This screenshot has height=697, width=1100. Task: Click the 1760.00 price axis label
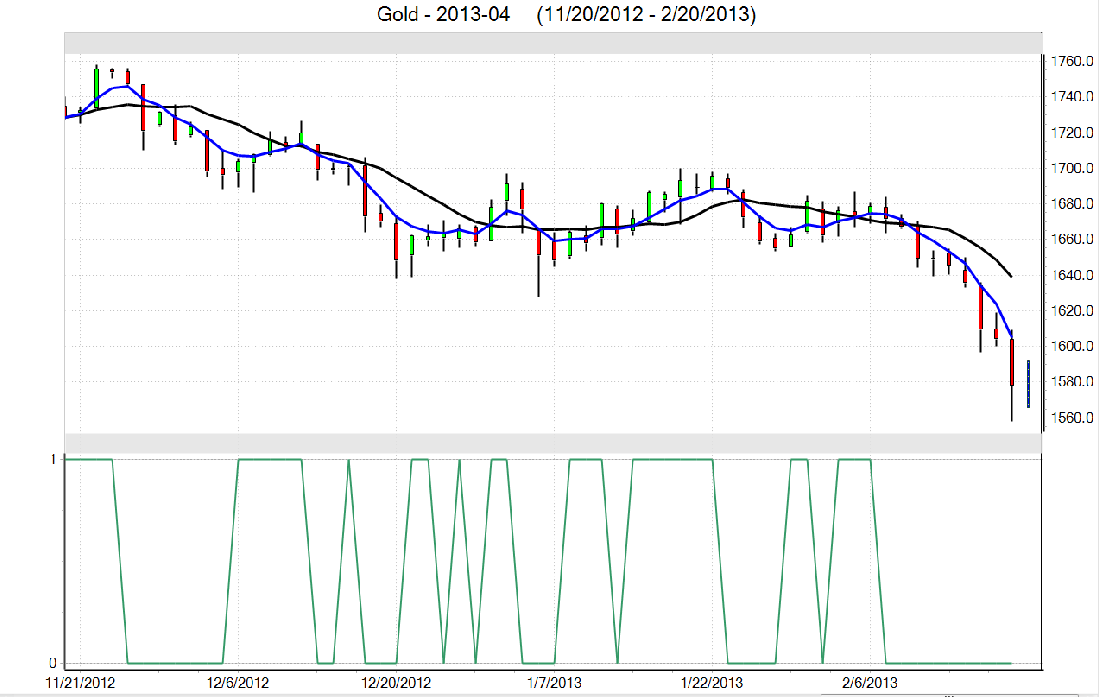coord(1070,62)
